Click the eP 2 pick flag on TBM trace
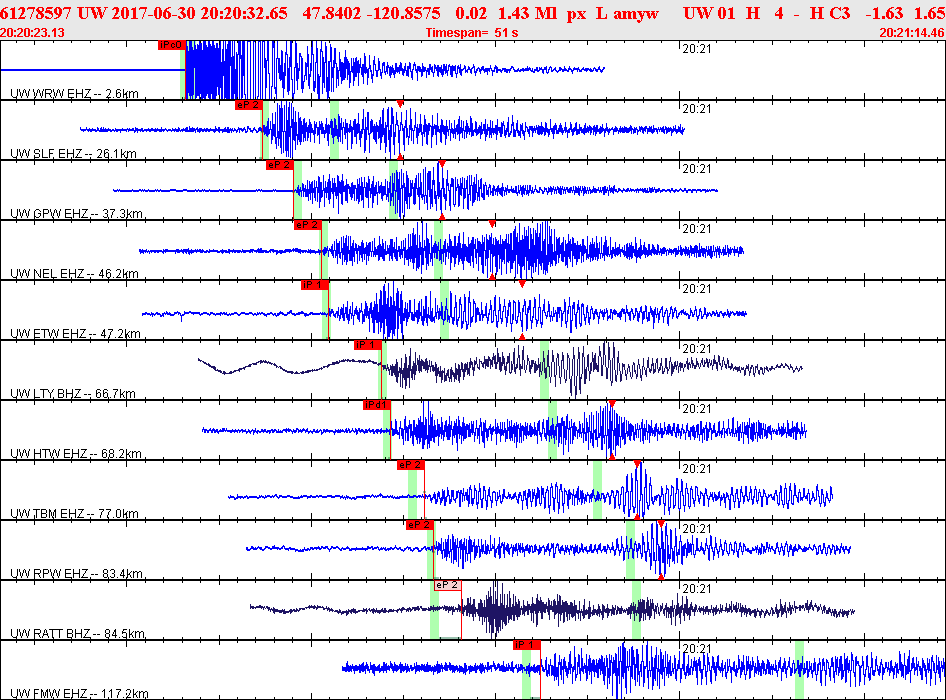Viewport: 946px width, 700px height. coord(411,465)
